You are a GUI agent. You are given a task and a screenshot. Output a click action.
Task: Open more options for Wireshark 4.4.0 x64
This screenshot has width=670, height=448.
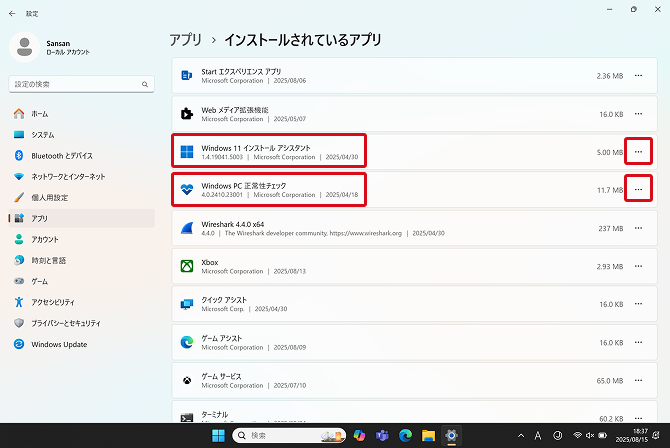[639, 228]
